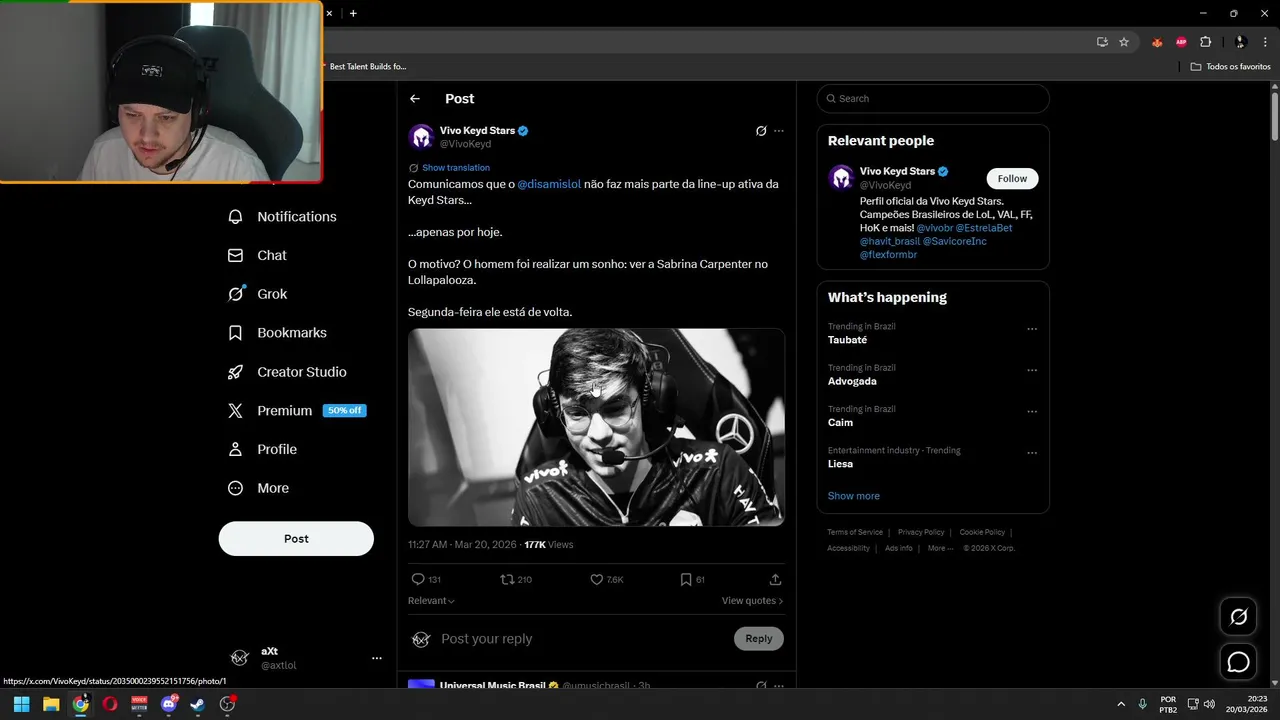Open Discord from the taskbar
Image resolution: width=1280 pixels, height=720 pixels.
tap(169, 704)
